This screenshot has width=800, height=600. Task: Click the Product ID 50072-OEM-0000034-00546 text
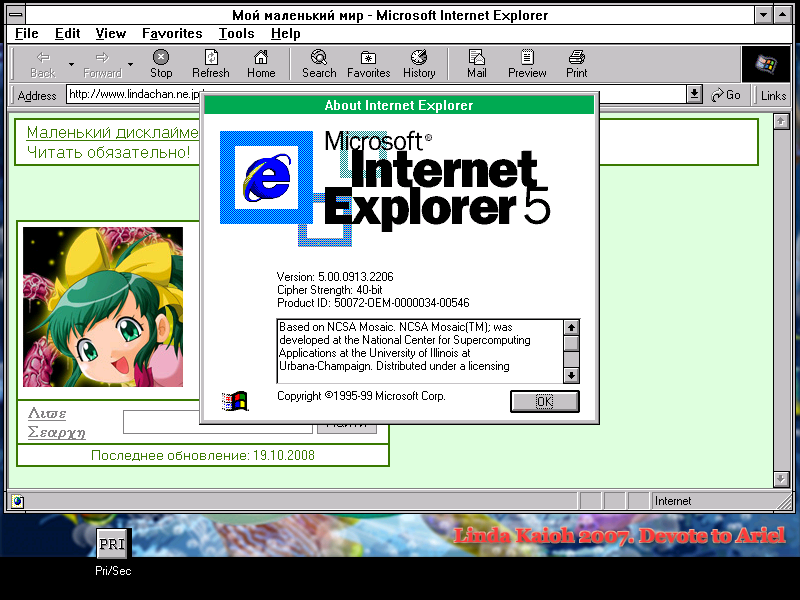(x=373, y=303)
